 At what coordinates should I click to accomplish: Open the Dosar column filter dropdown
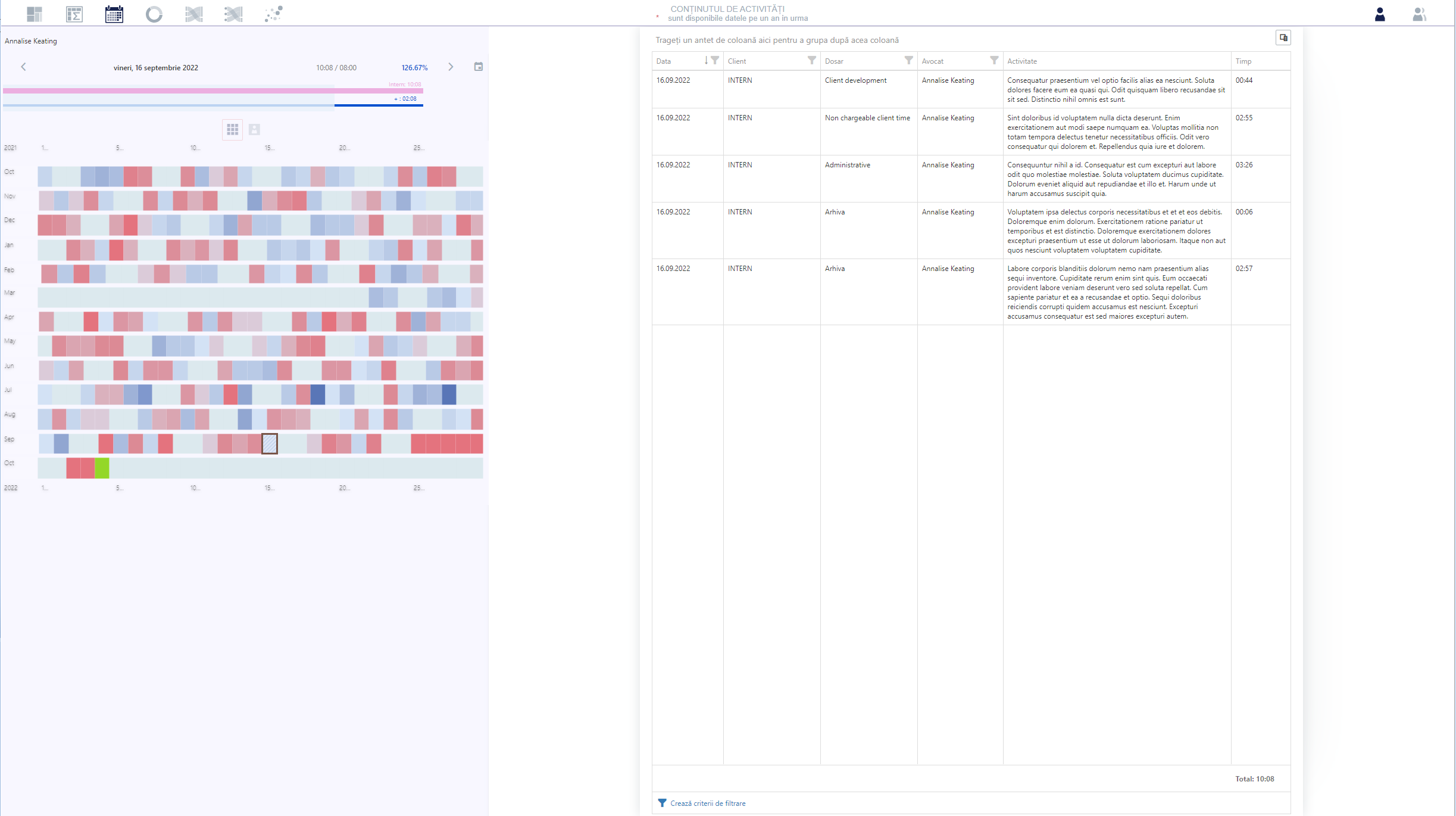(908, 60)
